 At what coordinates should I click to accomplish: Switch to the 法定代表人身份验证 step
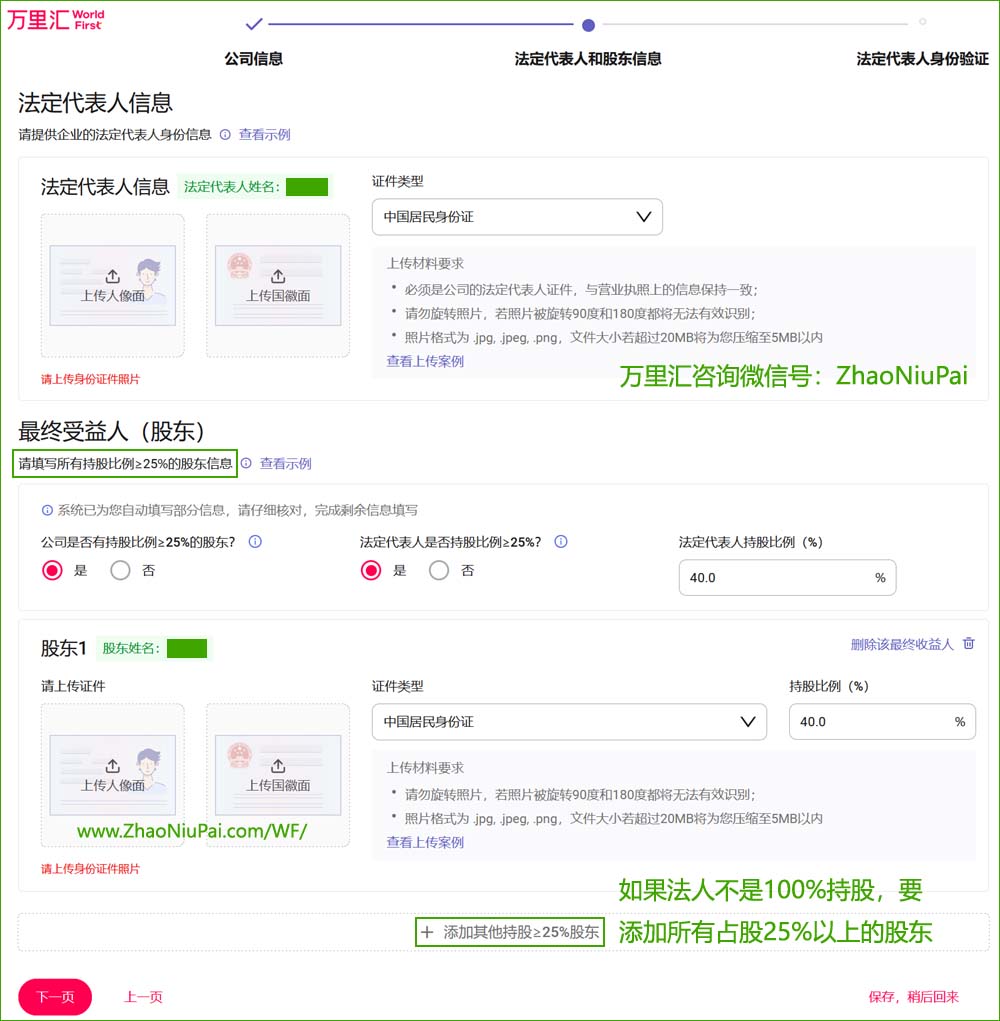[x=920, y=60]
